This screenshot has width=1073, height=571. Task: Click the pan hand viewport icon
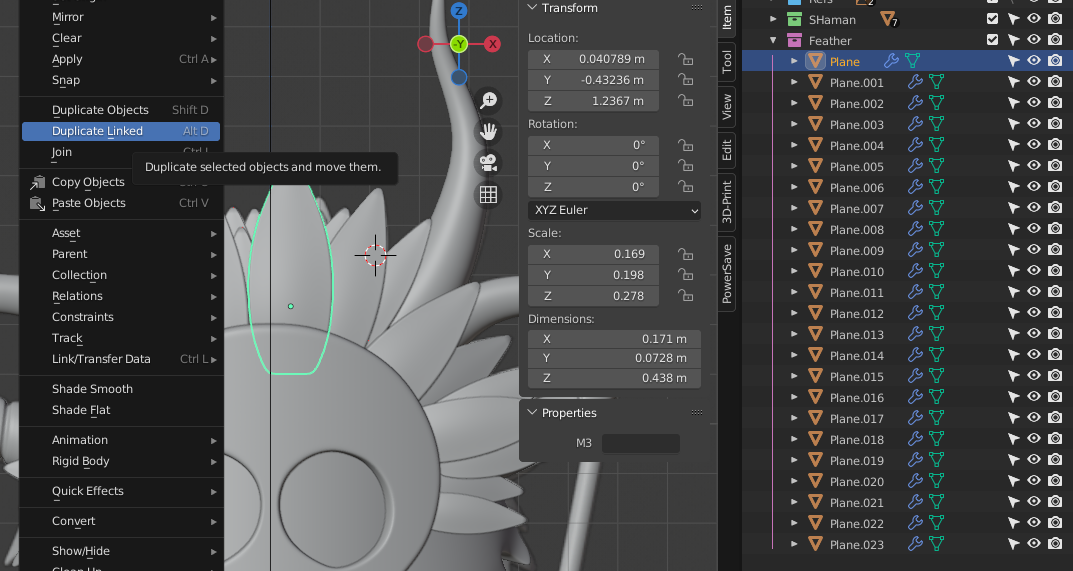click(488, 131)
